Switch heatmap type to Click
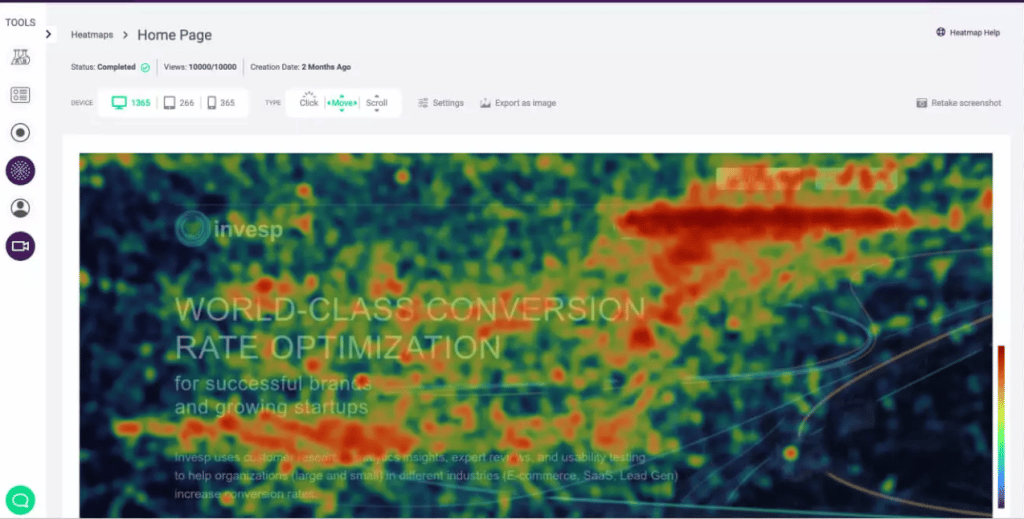The height and width of the screenshot is (519, 1024). (x=309, y=102)
